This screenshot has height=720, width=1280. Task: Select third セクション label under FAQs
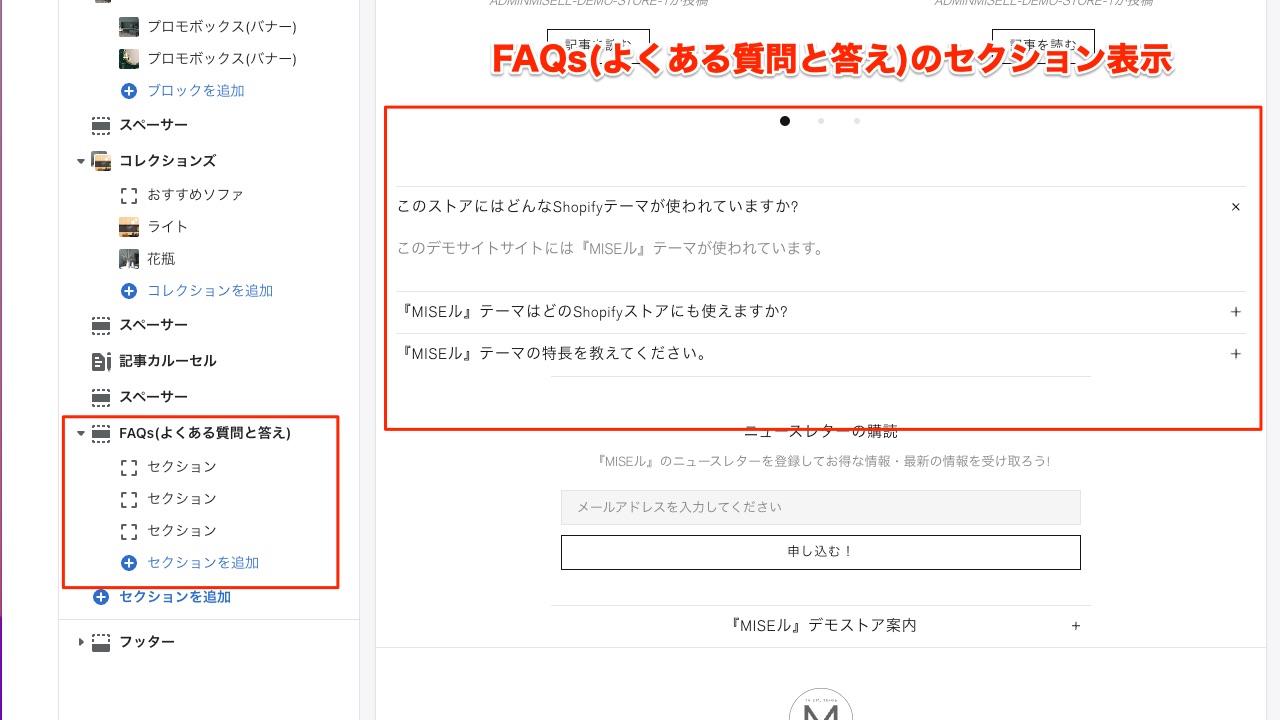pyautogui.click(x=182, y=531)
